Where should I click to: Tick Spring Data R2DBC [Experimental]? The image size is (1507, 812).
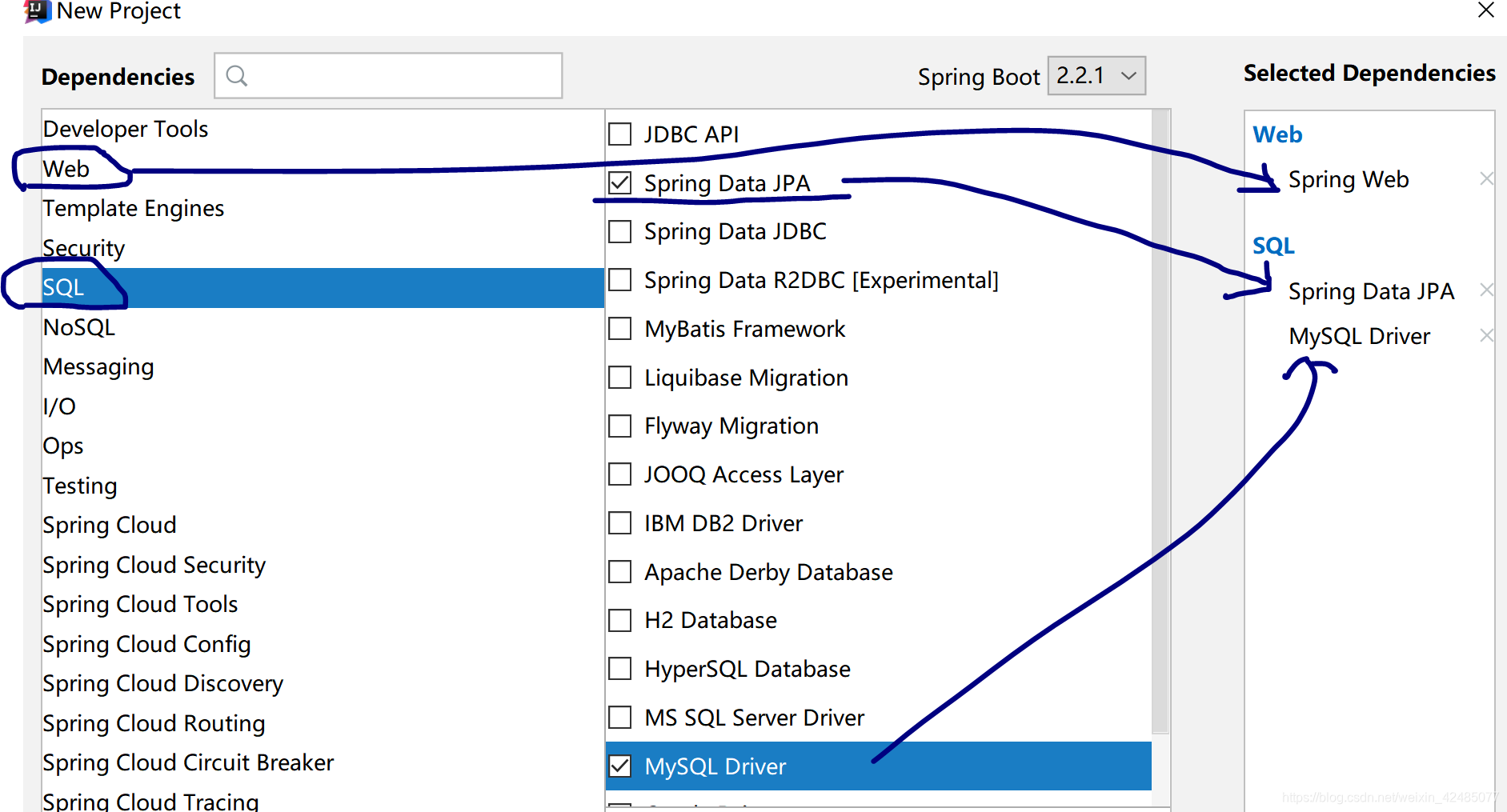tap(619, 280)
